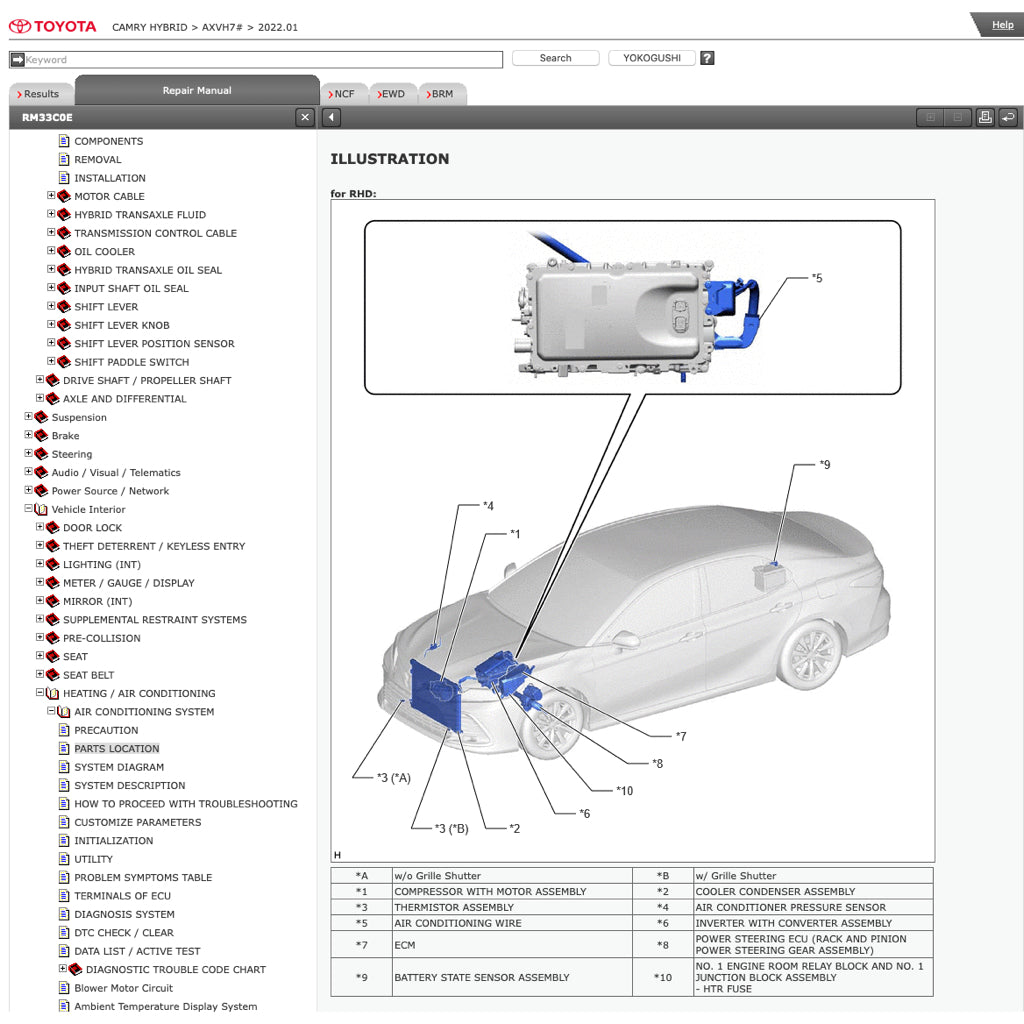Click the YOKOGUSHI button
Screen dimensions: 1024x1024
[651, 58]
